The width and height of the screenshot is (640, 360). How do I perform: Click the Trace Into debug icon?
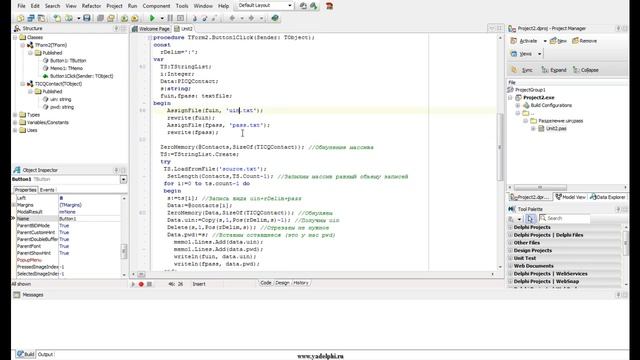coord(195,18)
